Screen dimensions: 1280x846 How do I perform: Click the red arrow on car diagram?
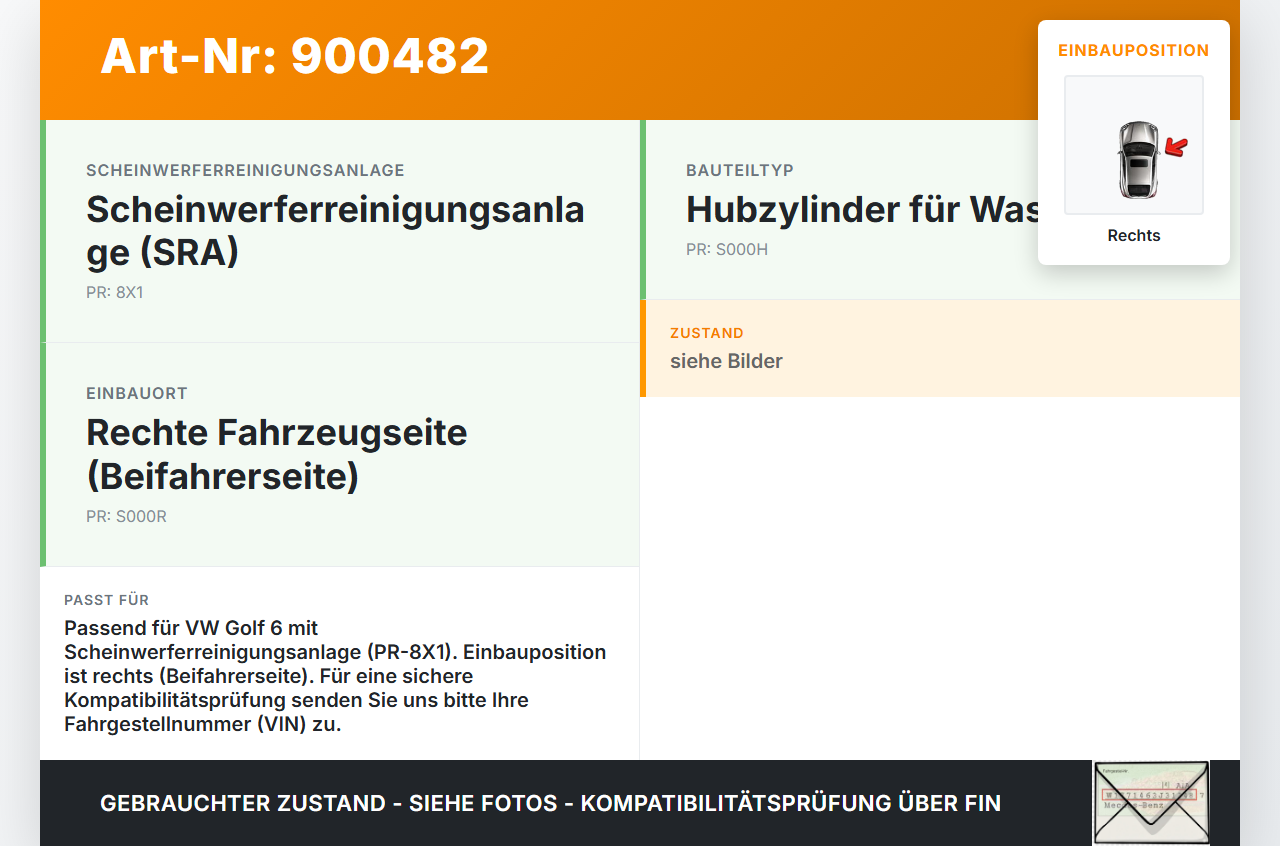click(1177, 148)
